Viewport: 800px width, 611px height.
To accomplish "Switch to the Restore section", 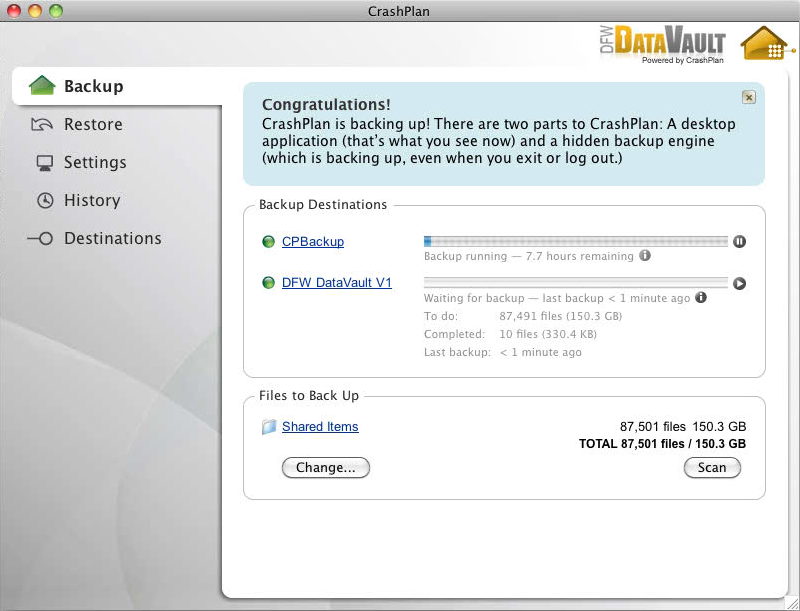I will [x=93, y=124].
